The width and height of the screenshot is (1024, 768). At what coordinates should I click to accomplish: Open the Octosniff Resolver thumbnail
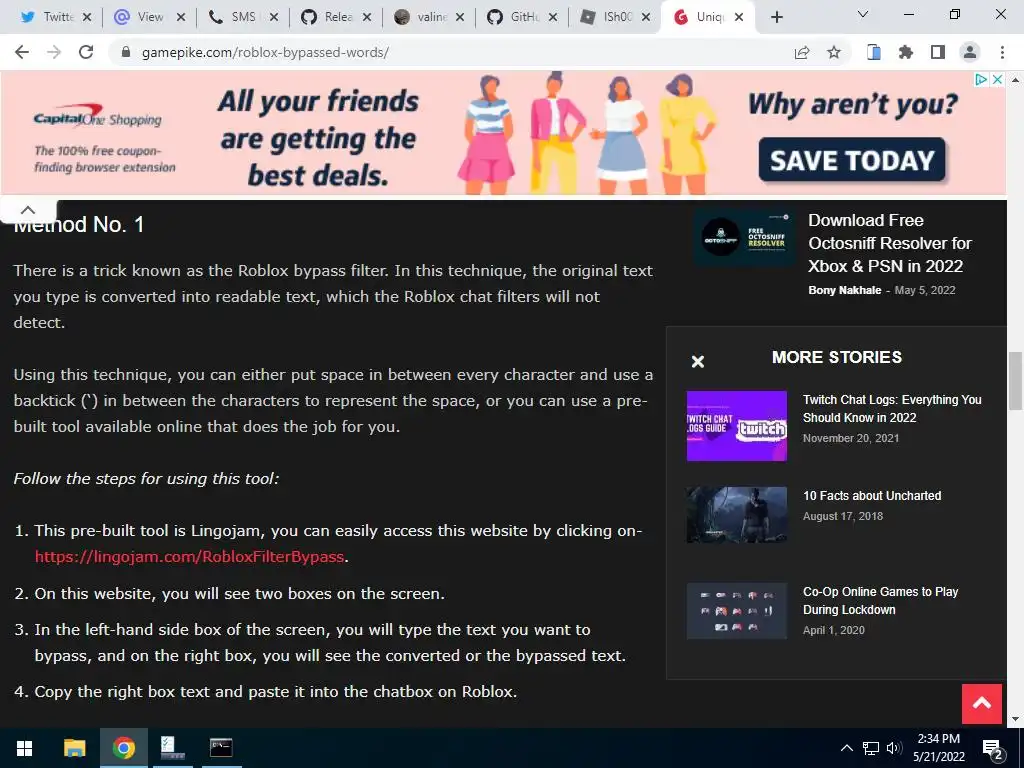click(x=744, y=237)
